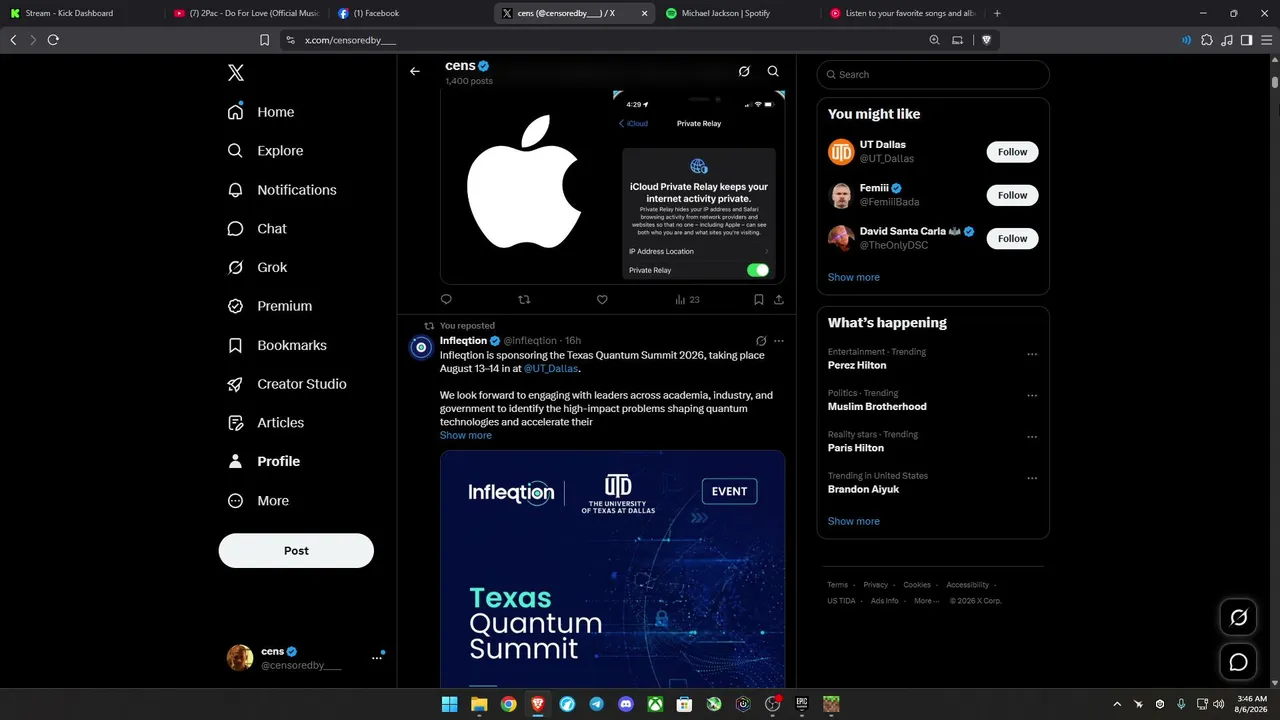Go to Home in X sidebar
1280x720 pixels.
pos(261,112)
